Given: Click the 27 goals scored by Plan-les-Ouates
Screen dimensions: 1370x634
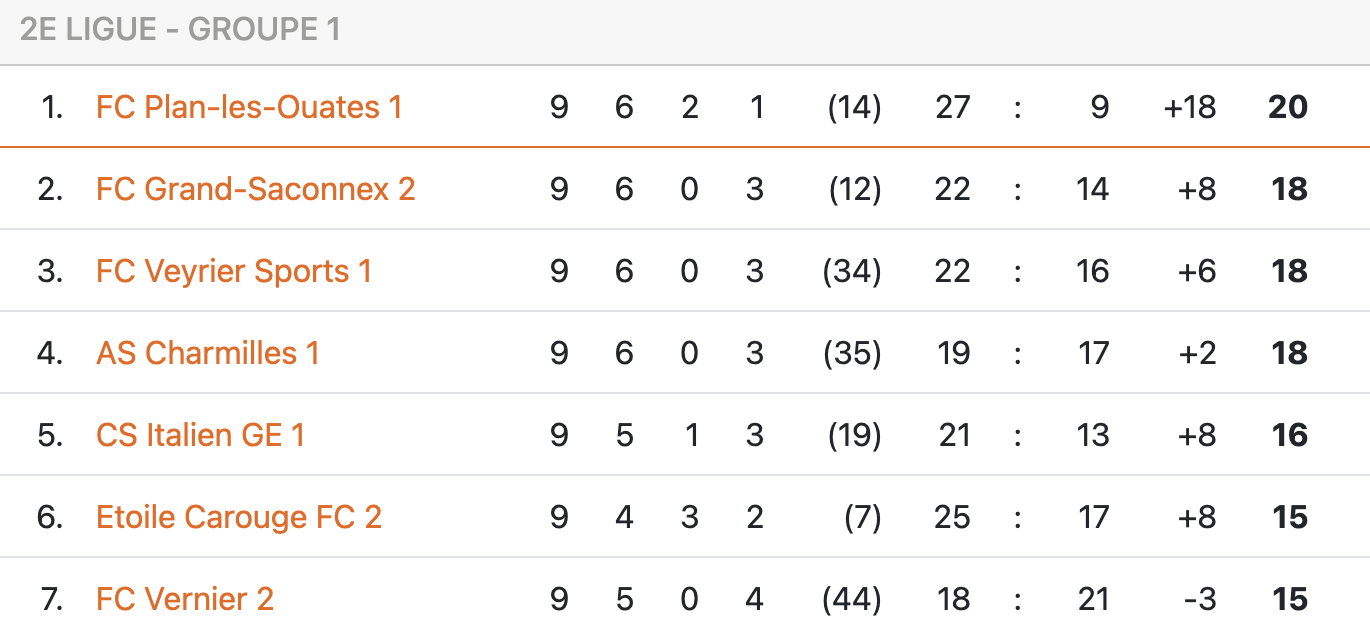Looking at the screenshot, I should point(952,107).
